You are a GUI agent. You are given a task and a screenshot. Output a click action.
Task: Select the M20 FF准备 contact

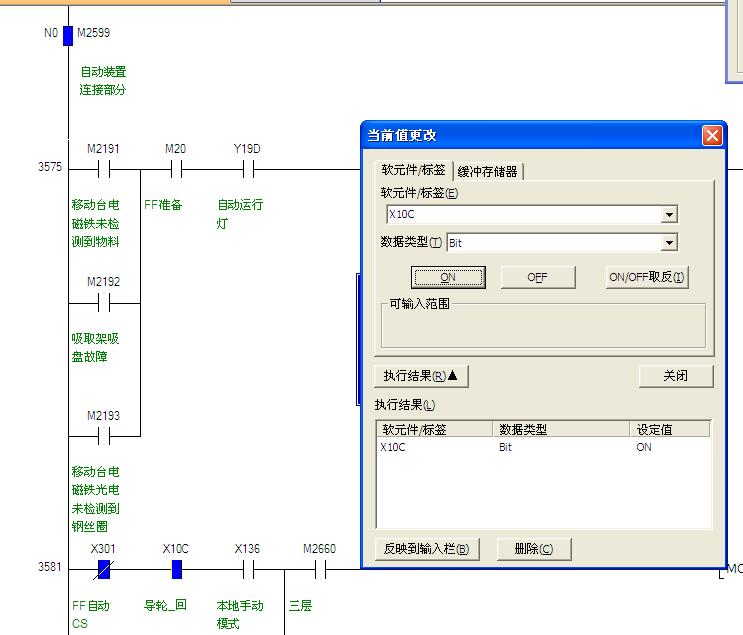[175, 169]
